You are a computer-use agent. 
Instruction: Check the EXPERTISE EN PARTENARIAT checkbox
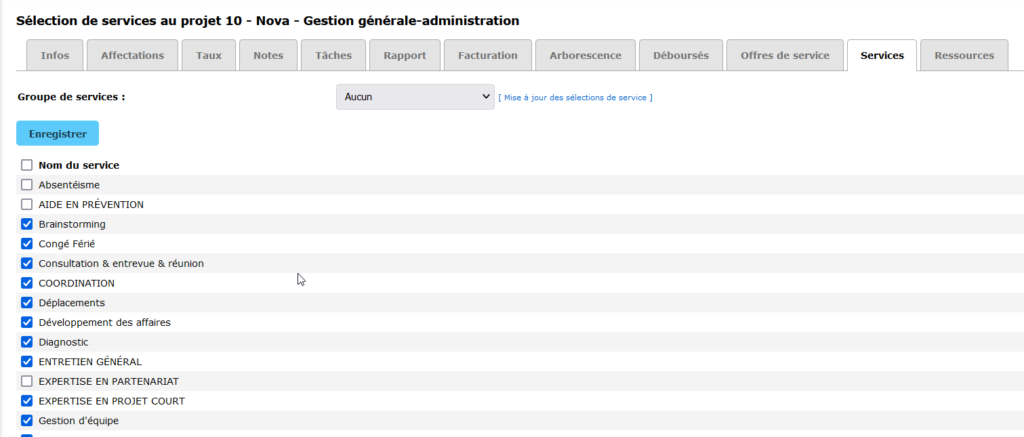pos(27,381)
